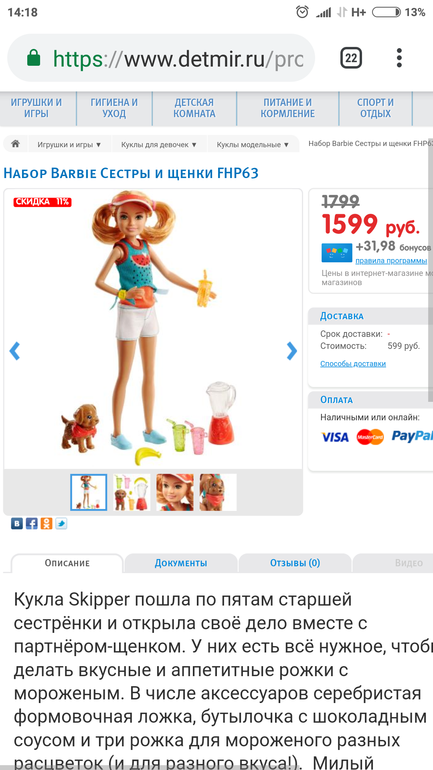Expand the 'Игрушки и игры' breadcrumb dropdown
Viewport: 433px width, 770px height.
coord(69,144)
